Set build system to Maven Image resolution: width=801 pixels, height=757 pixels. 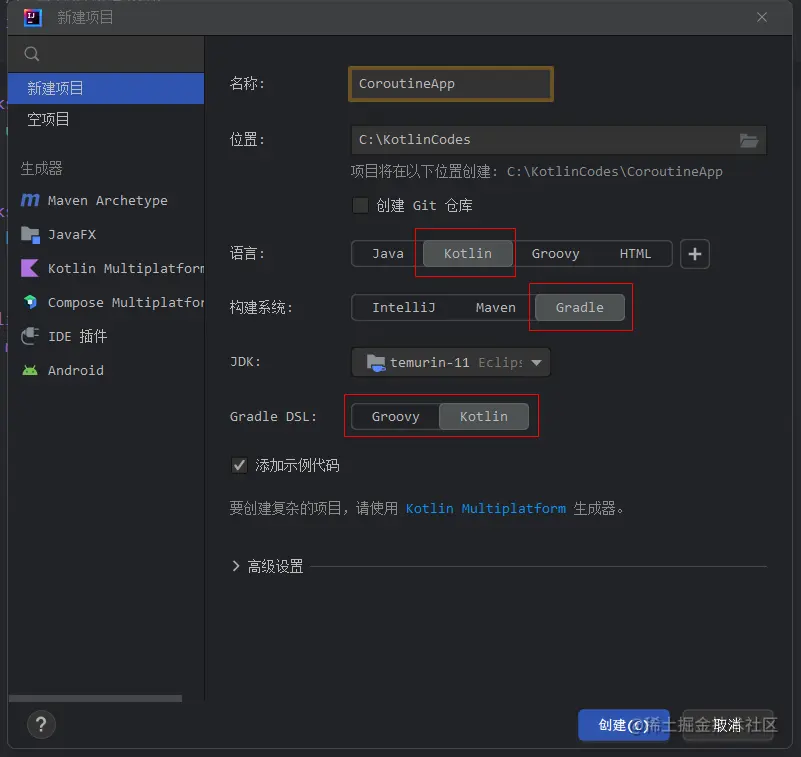click(496, 307)
